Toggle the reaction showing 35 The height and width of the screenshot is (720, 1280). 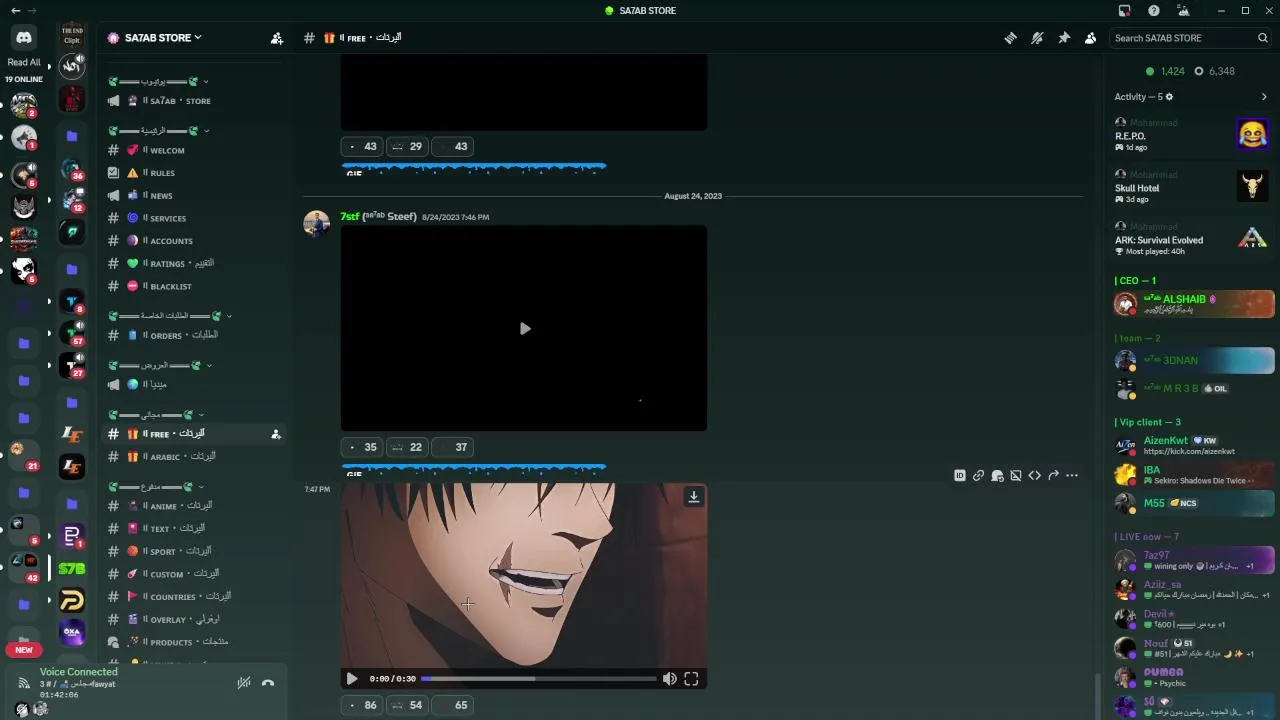point(362,447)
